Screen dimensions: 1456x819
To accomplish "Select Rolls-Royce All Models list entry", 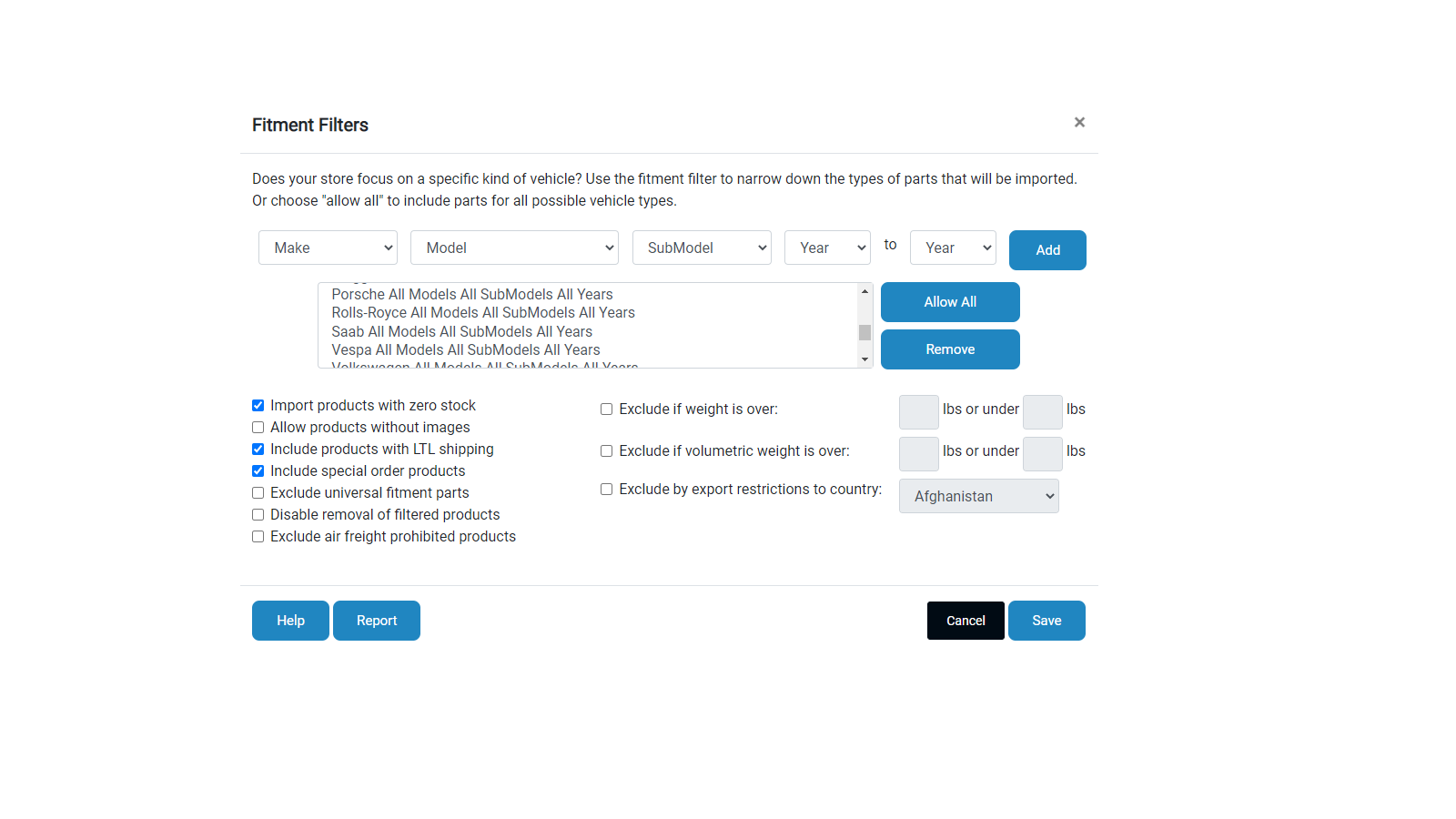I will (483, 313).
